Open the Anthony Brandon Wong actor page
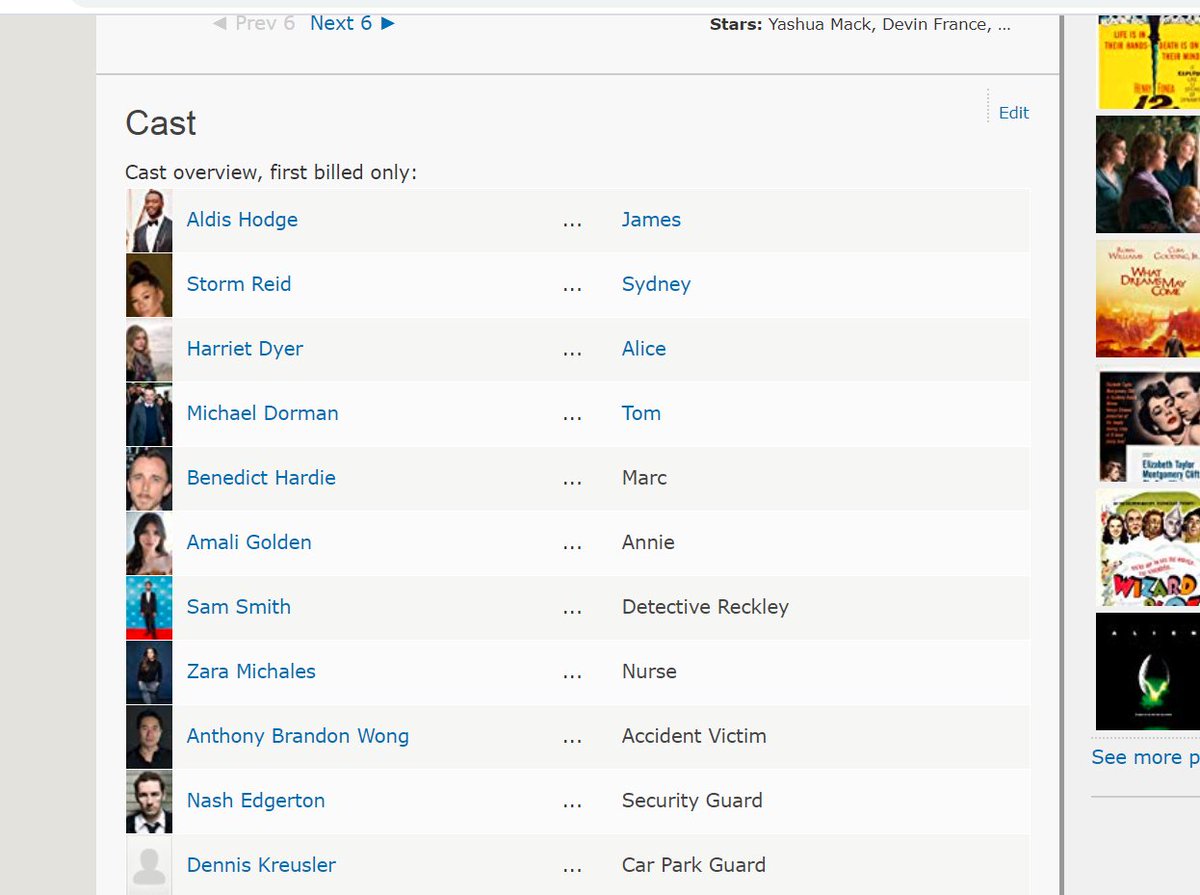This screenshot has width=1200, height=895. click(298, 736)
